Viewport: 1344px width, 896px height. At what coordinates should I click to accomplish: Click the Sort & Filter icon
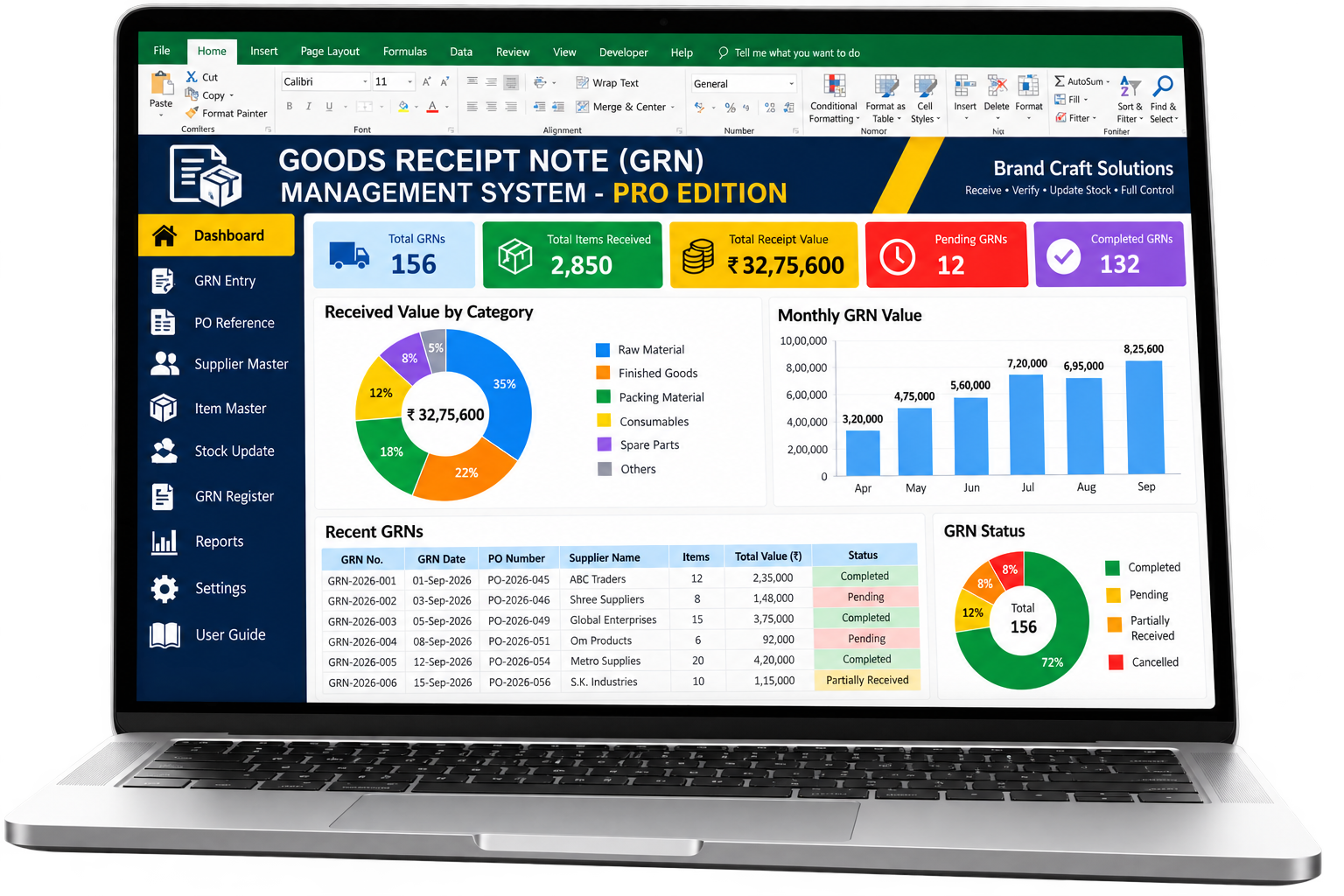point(1130,87)
